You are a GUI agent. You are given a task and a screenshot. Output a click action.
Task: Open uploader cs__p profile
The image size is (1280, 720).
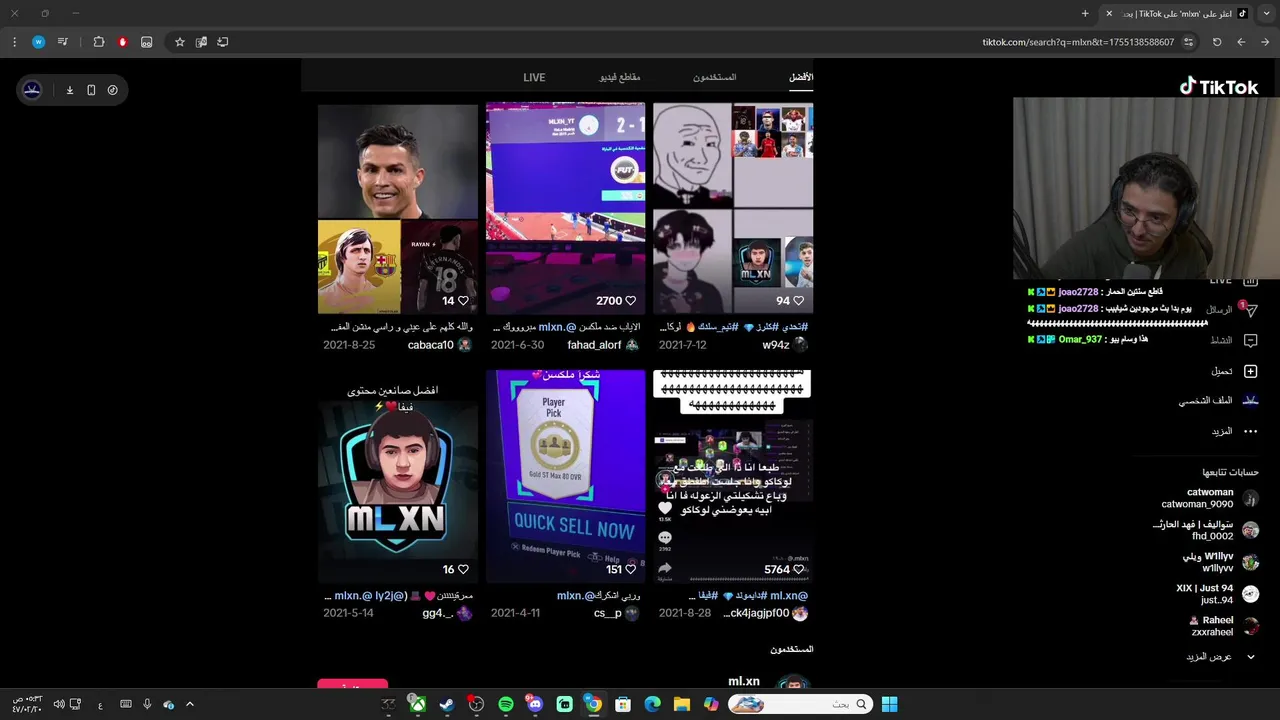(x=616, y=613)
